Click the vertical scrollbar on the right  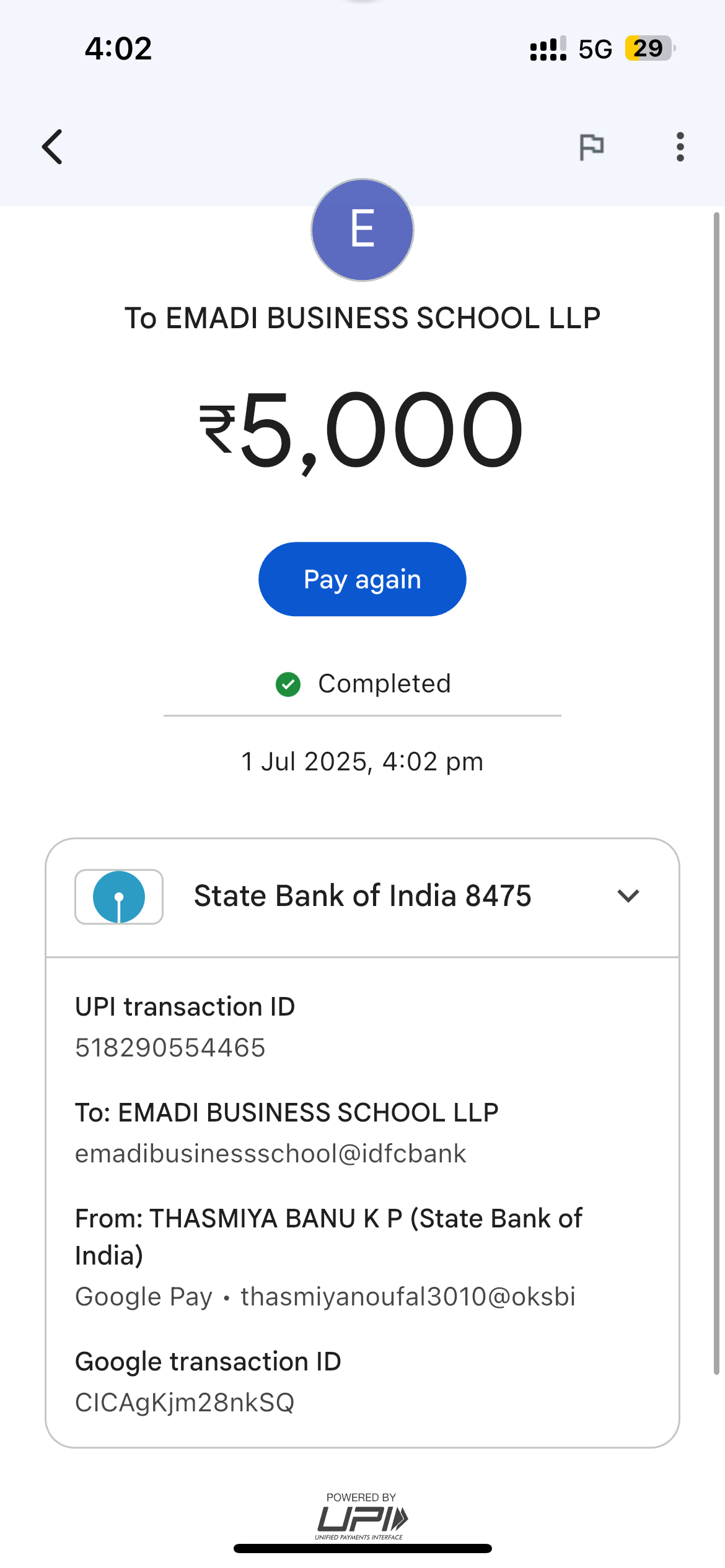click(716, 793)
